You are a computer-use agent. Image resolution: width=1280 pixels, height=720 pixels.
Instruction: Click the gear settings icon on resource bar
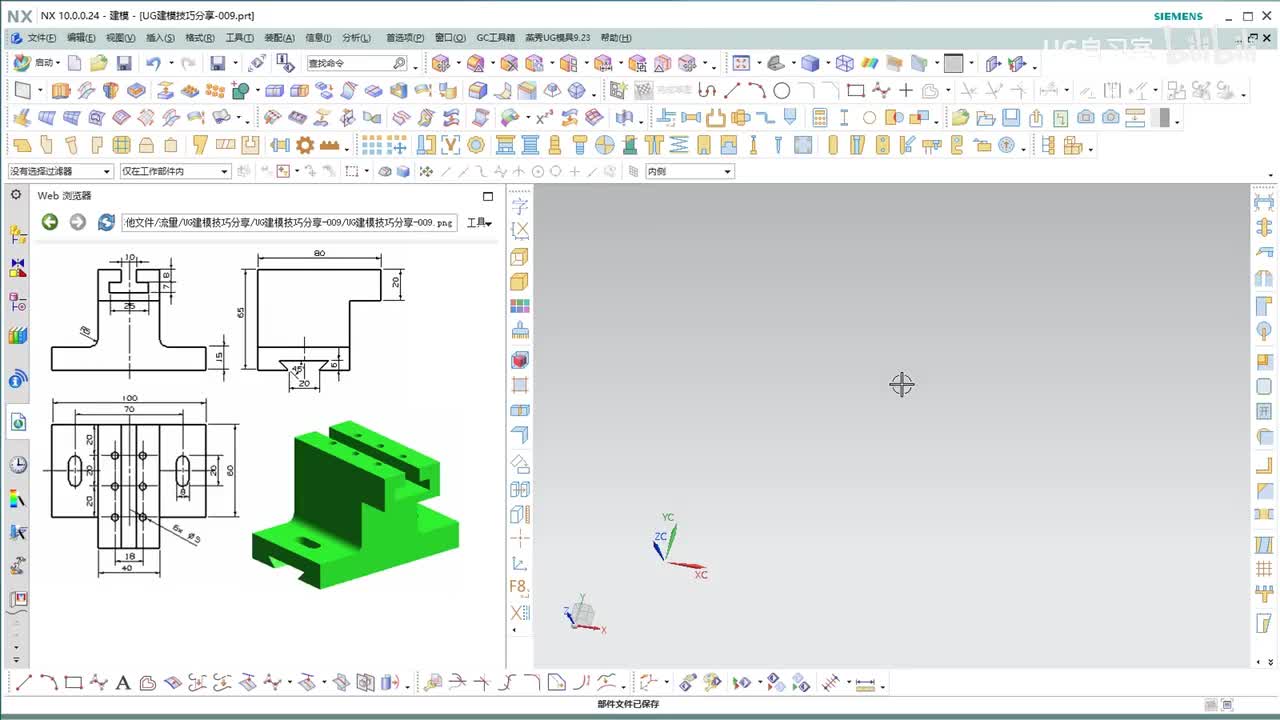(16, 194)
